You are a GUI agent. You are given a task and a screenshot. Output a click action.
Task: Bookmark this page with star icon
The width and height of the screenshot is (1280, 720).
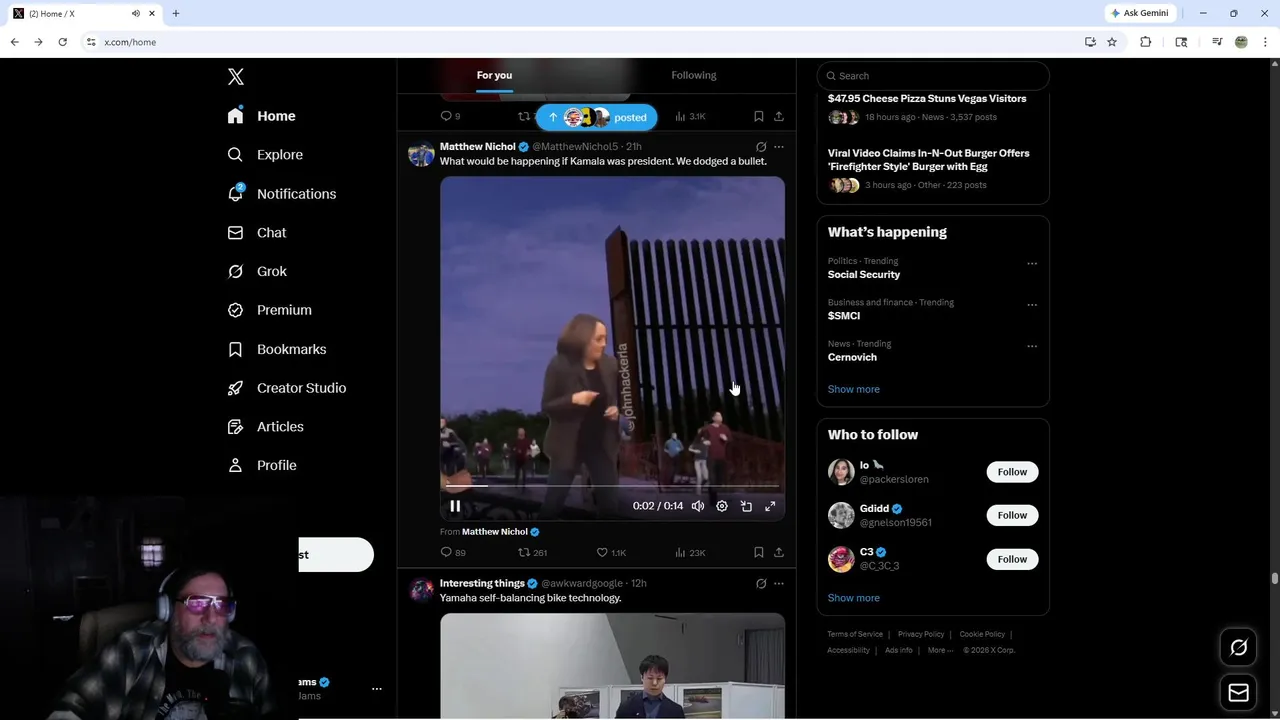click(x=1112, y=42)
